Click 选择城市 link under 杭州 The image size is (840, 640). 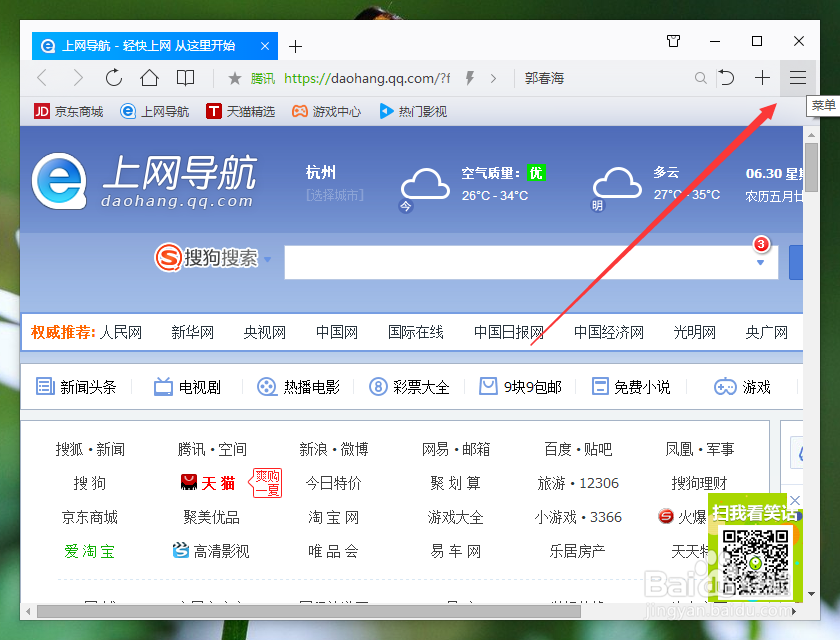(335, 195)
